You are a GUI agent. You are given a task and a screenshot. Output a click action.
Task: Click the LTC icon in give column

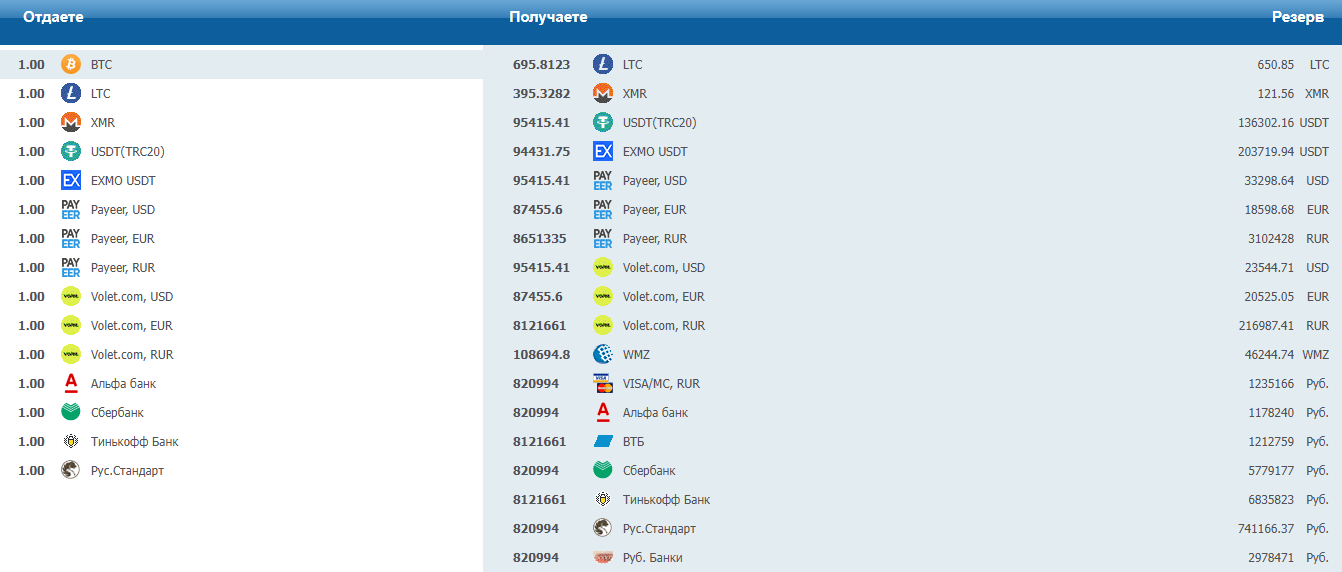(x=71, y=93)
